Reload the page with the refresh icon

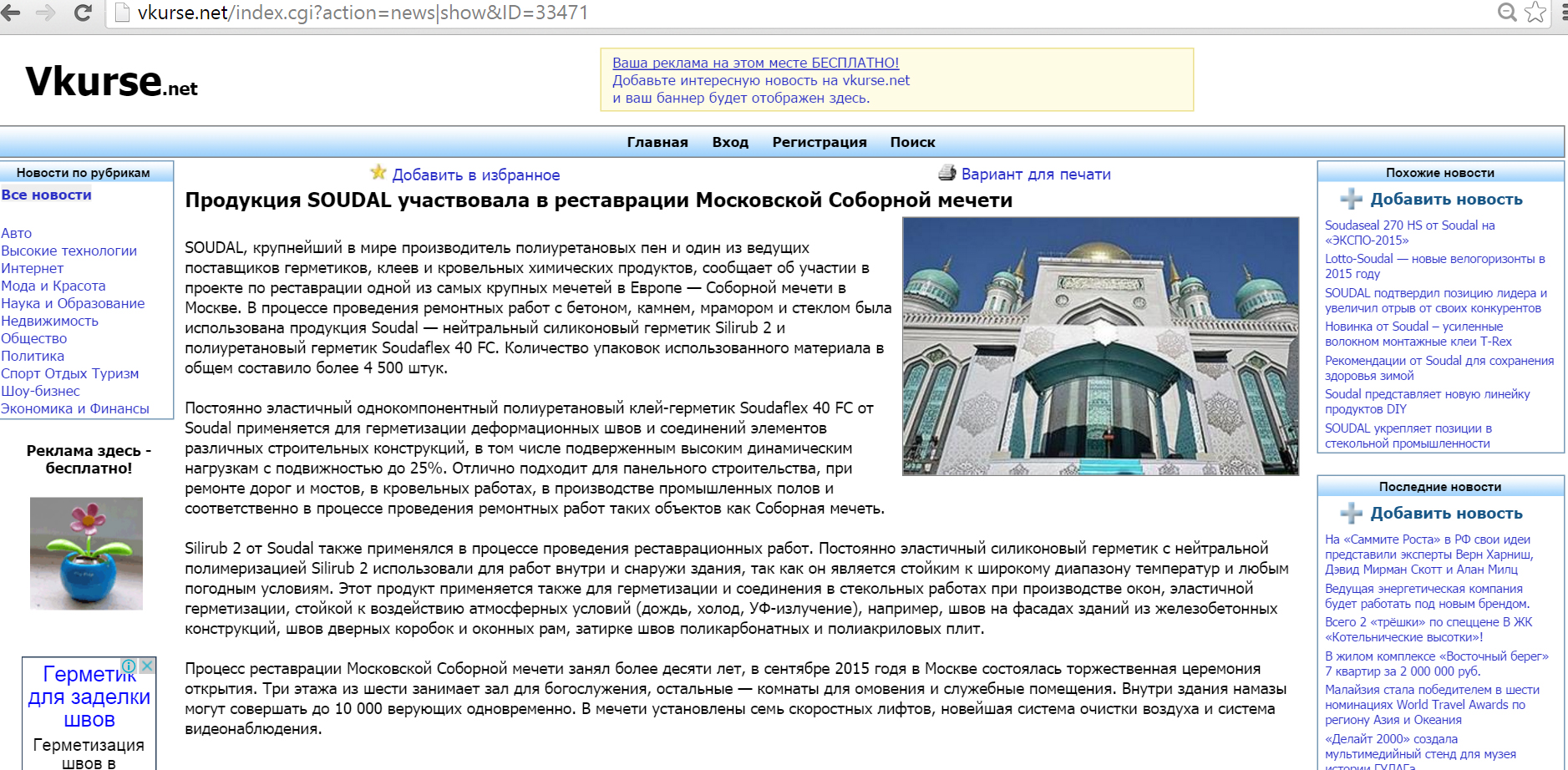[83, 13]
